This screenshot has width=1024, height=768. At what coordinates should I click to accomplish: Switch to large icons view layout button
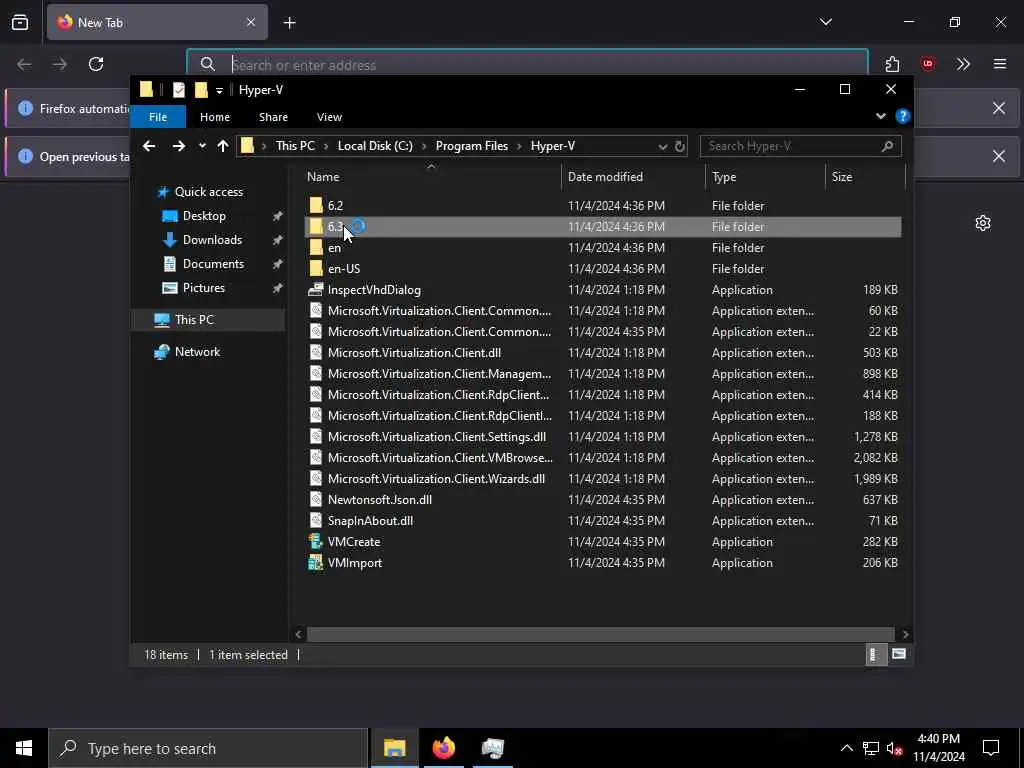899,654
